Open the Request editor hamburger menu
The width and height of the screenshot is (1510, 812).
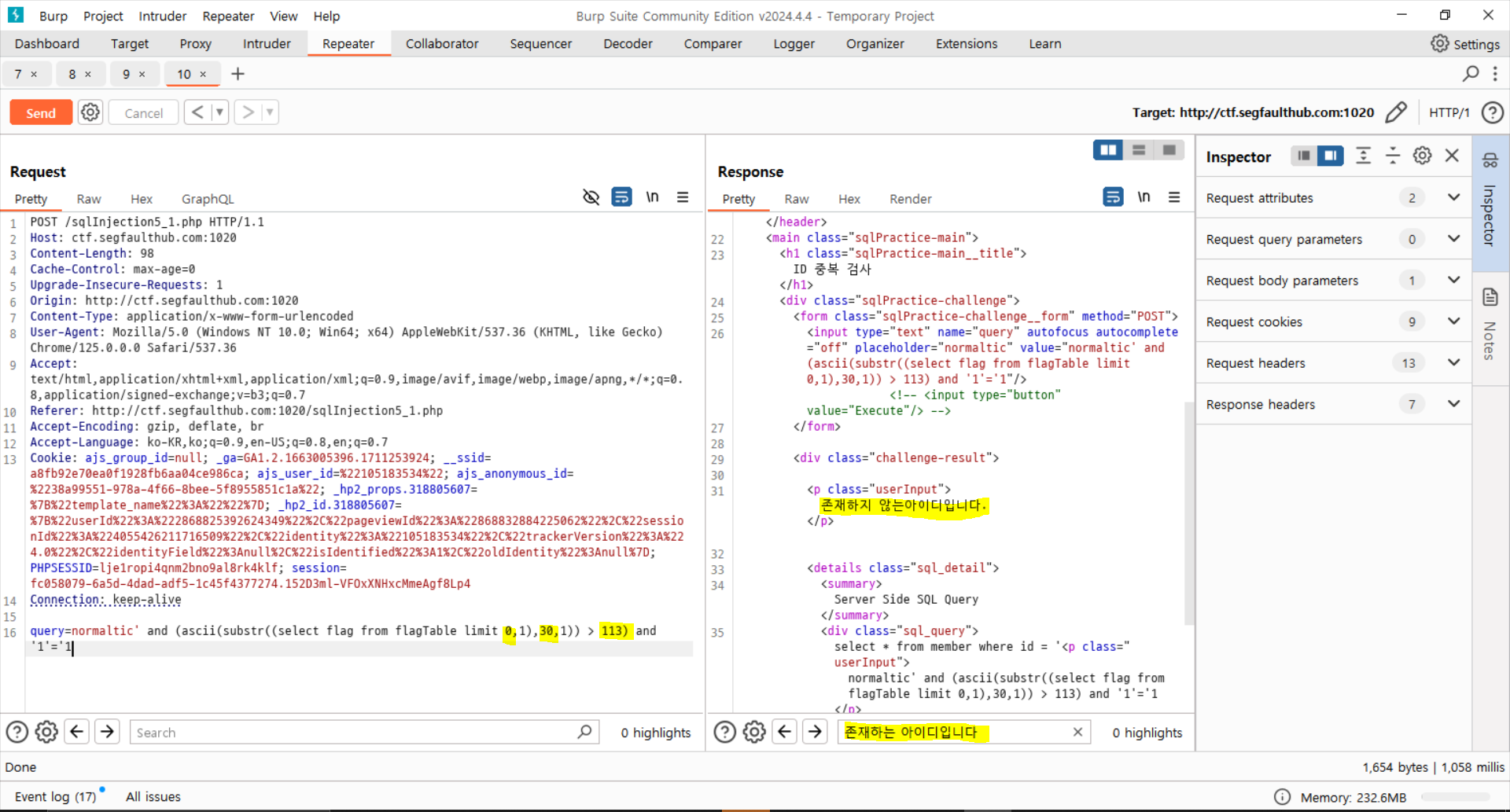click(x=683, y=197)
